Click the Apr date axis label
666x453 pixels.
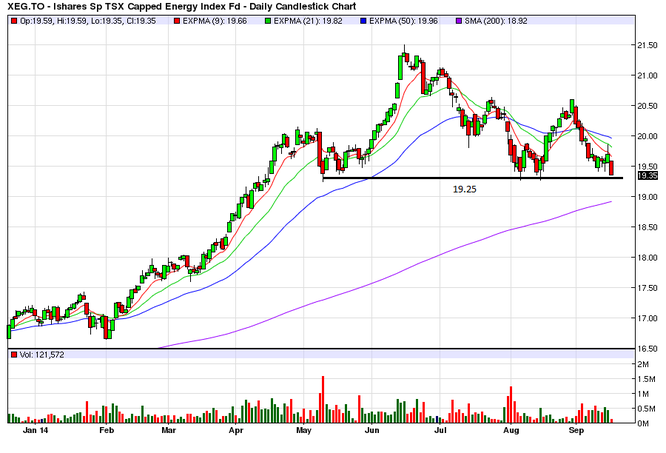pos(236,430)
